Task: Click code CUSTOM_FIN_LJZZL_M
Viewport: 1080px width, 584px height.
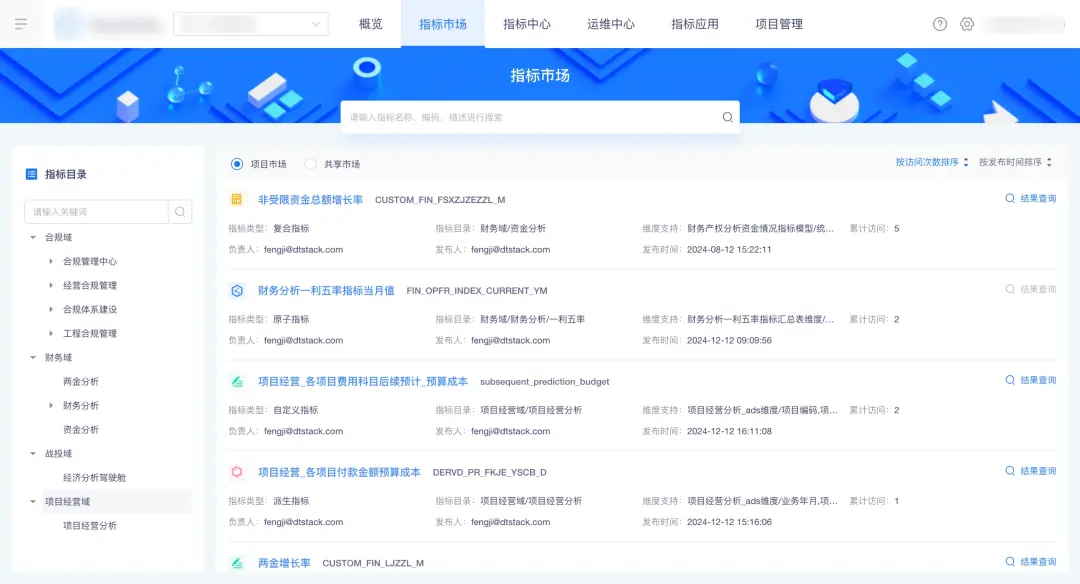Action: (x=373, y=564)
